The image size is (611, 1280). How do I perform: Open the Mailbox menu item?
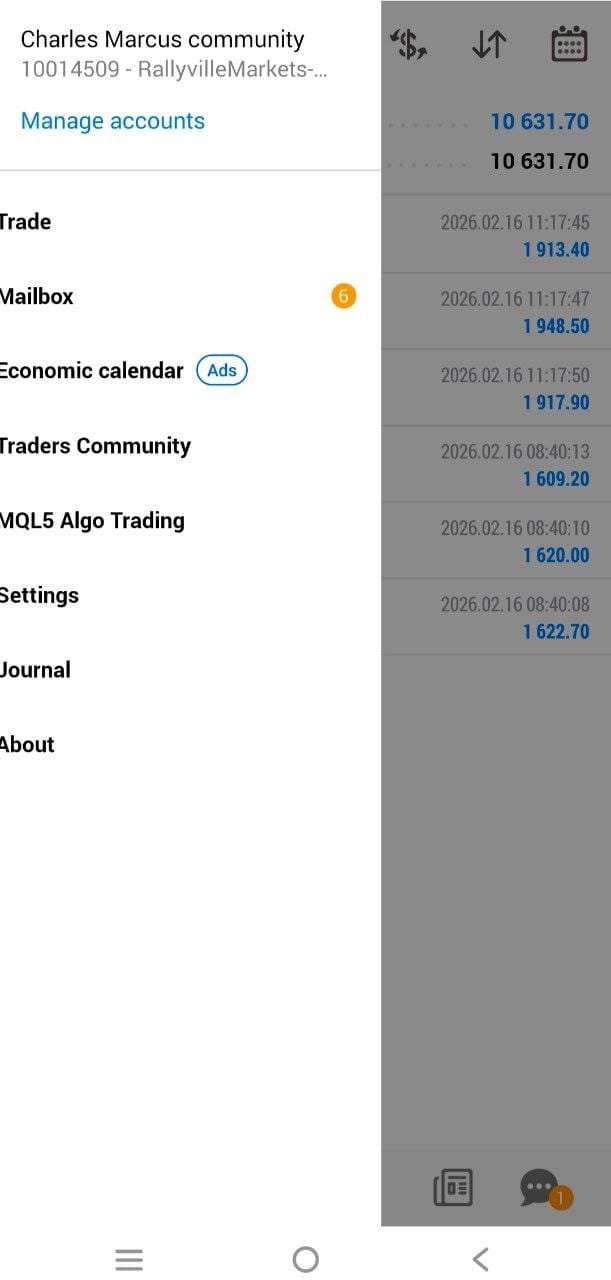click(x=37, y=297)
